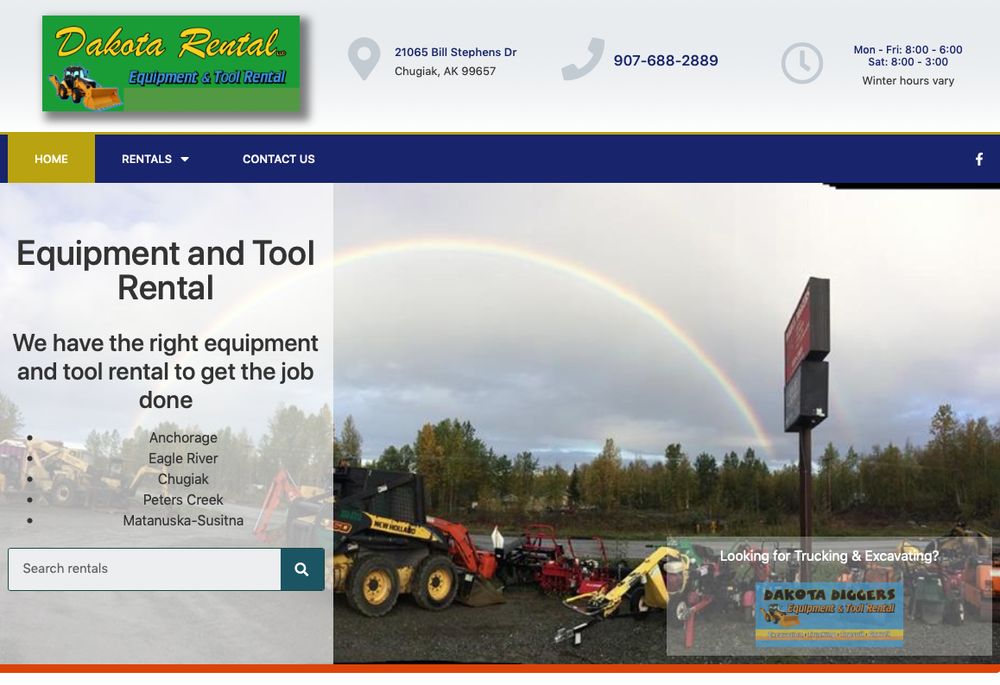Click the Equipment and Tool Rental heading

click(x=166, y=270)
